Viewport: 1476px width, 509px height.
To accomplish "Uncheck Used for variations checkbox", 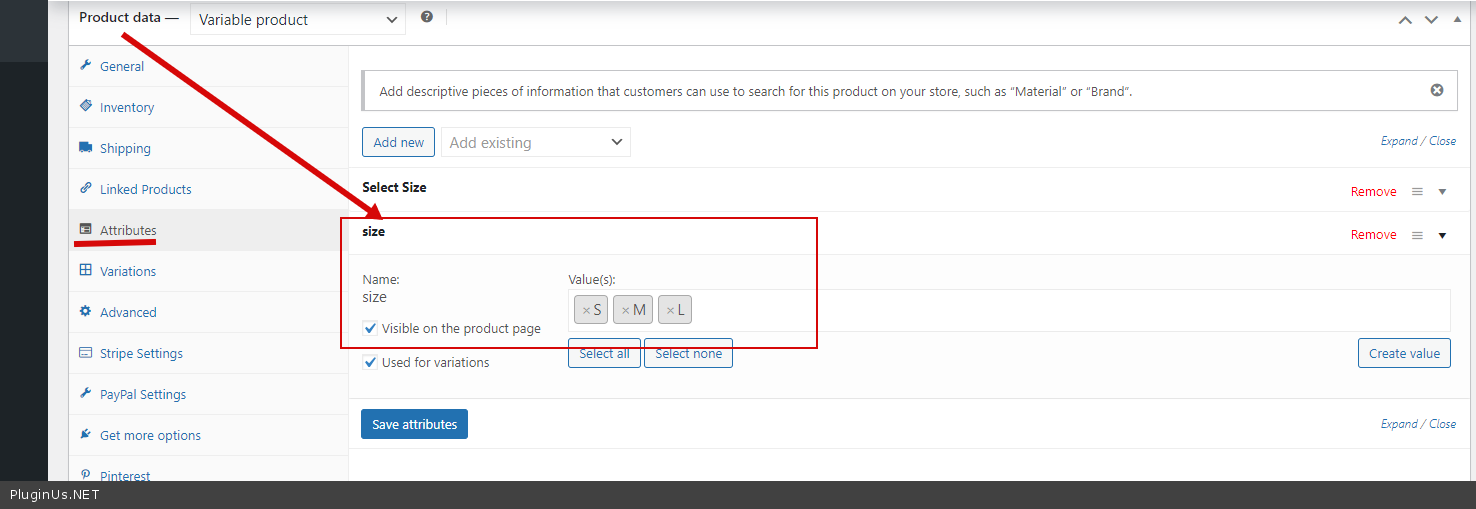I will point(371,362).
